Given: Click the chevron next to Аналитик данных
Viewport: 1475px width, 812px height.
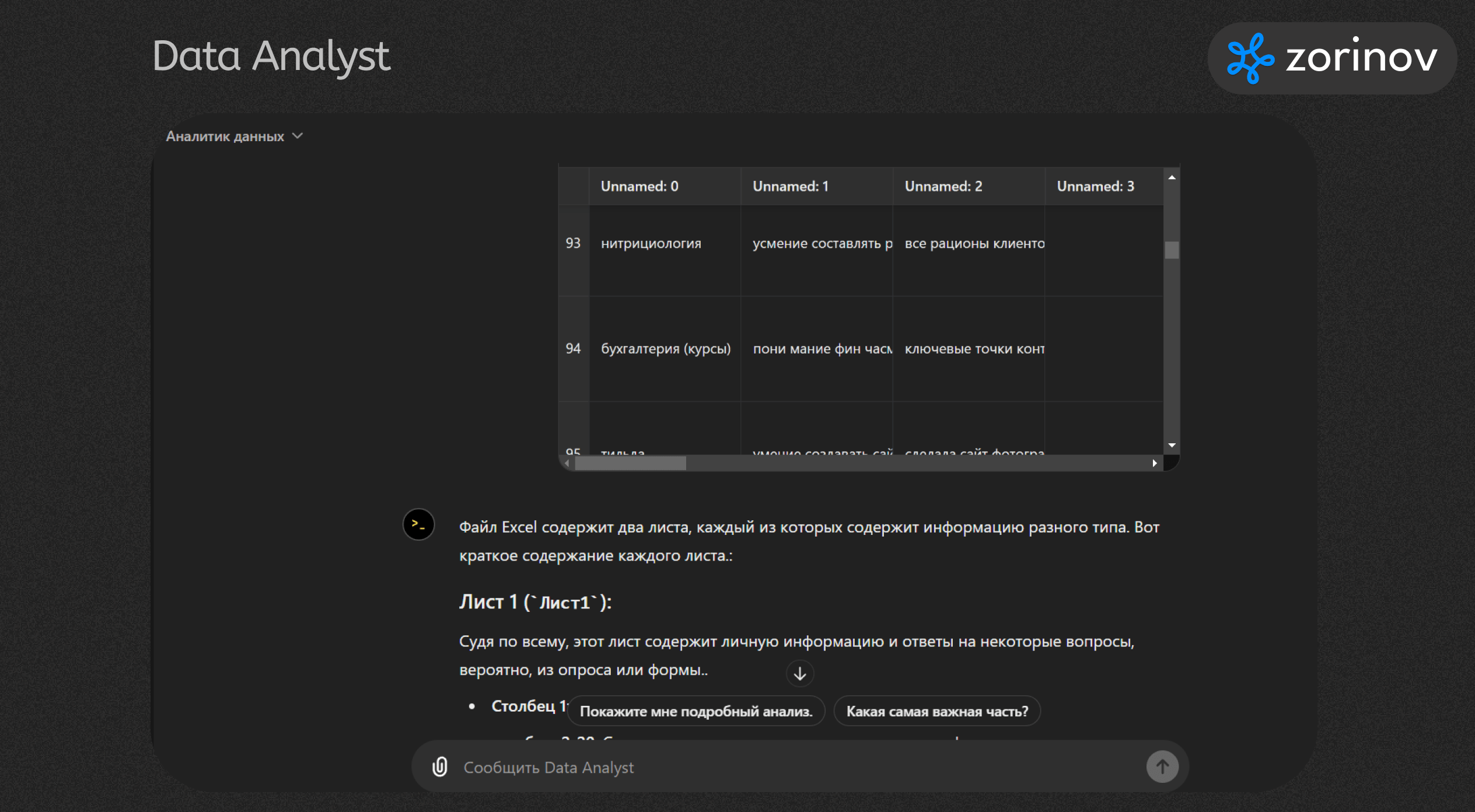Looking at the screenshot, I should point(298,136).
